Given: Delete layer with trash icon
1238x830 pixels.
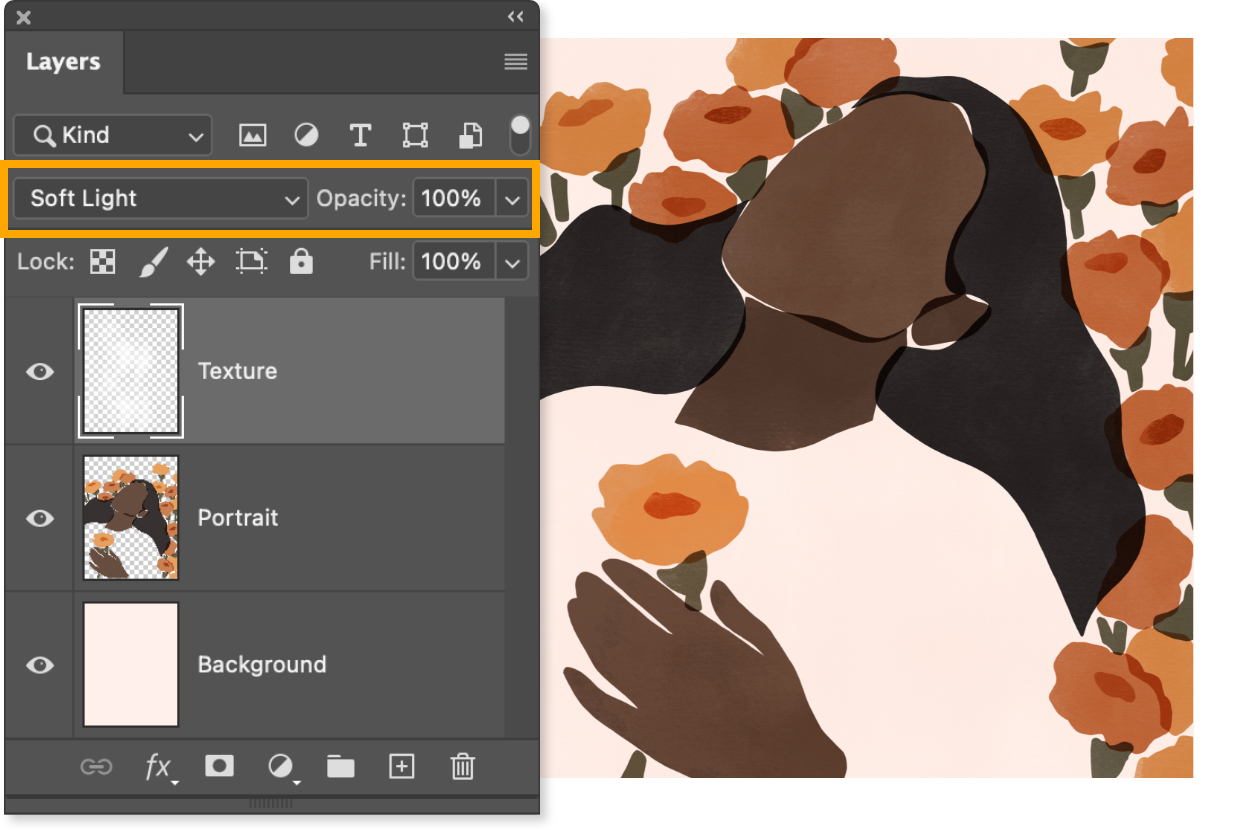Looking at the screenshot, I should pos(462,766).
